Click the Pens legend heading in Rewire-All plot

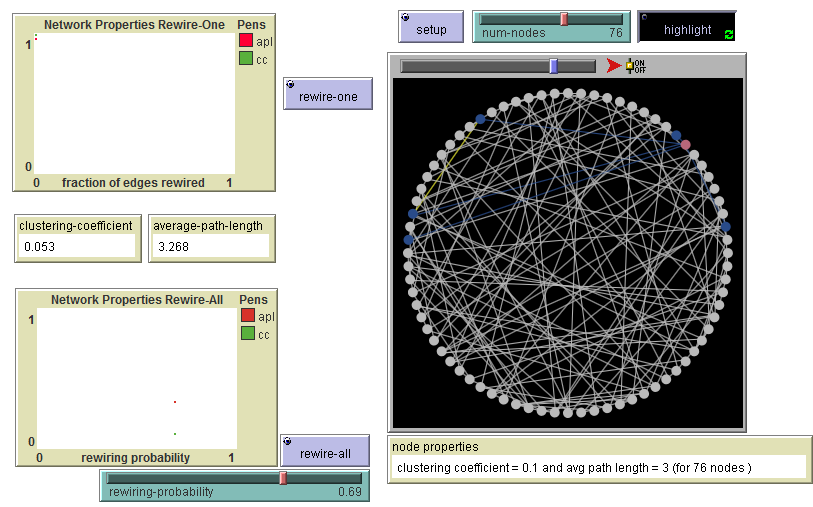[x=254, y=300]
